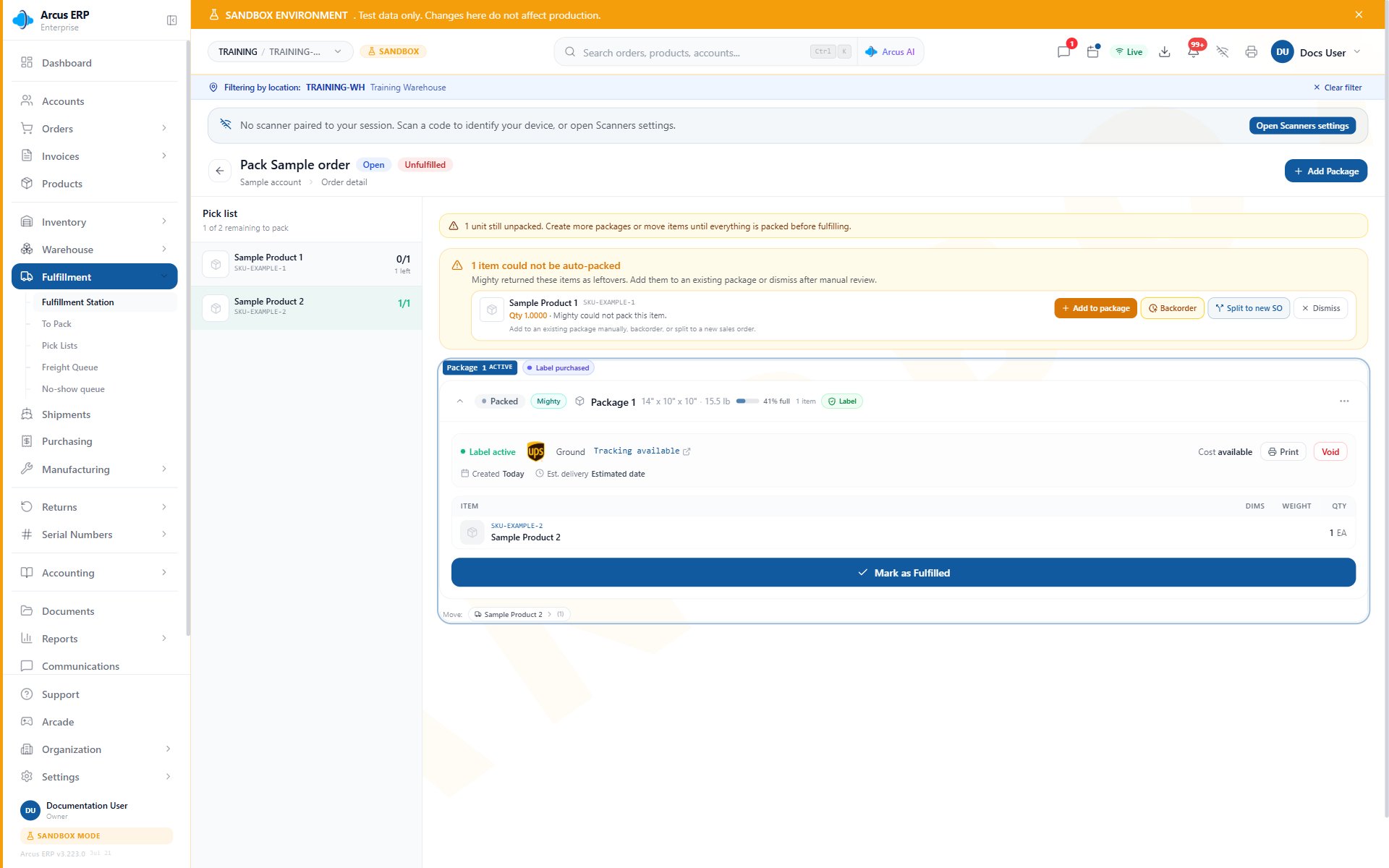This screenshot has height=868, width=1389.
Task: Select Sample Product 1 in pick list
Action: pos(307,263)
